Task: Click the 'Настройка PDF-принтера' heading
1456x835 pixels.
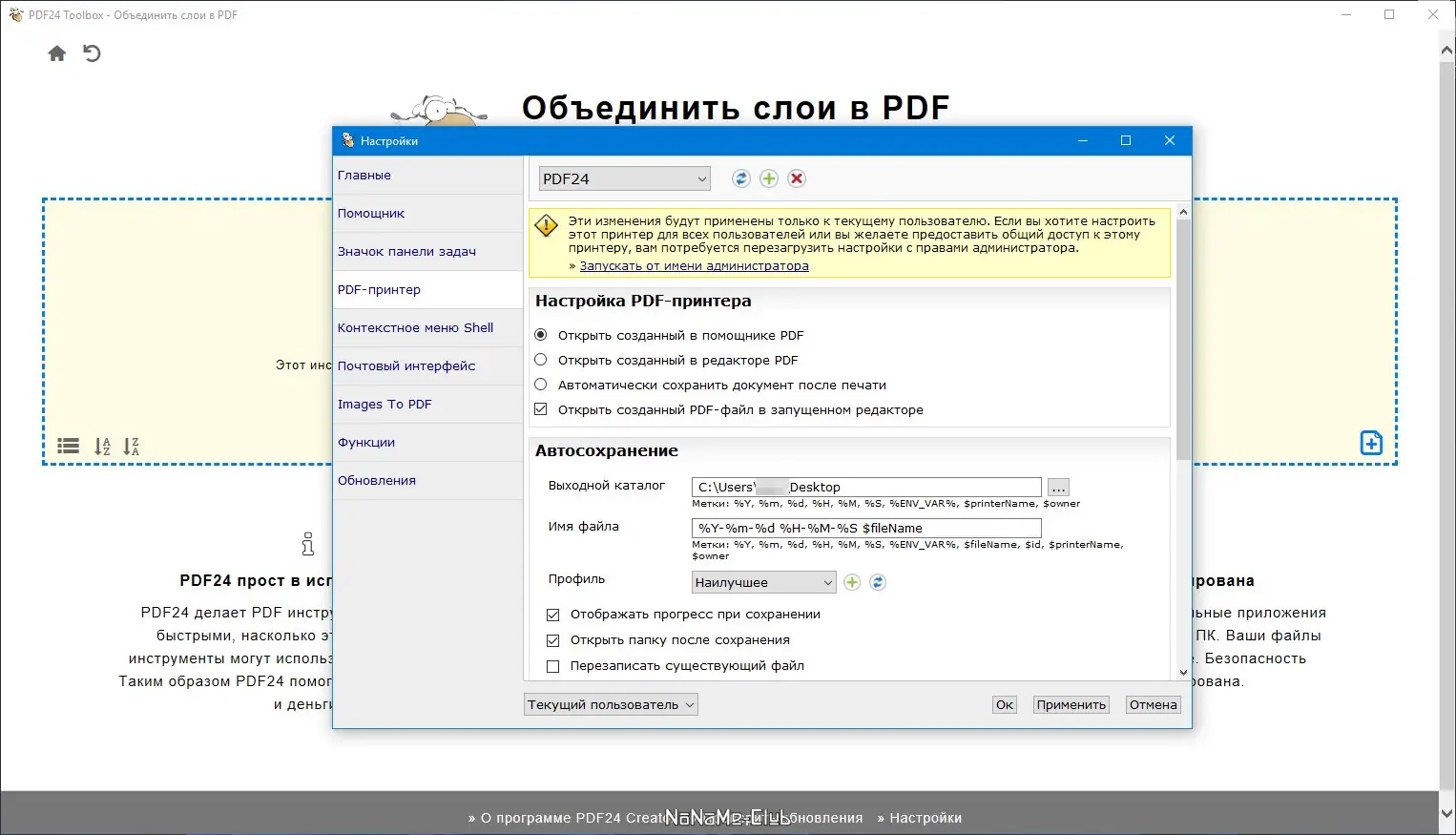Action: coord(643,301)
